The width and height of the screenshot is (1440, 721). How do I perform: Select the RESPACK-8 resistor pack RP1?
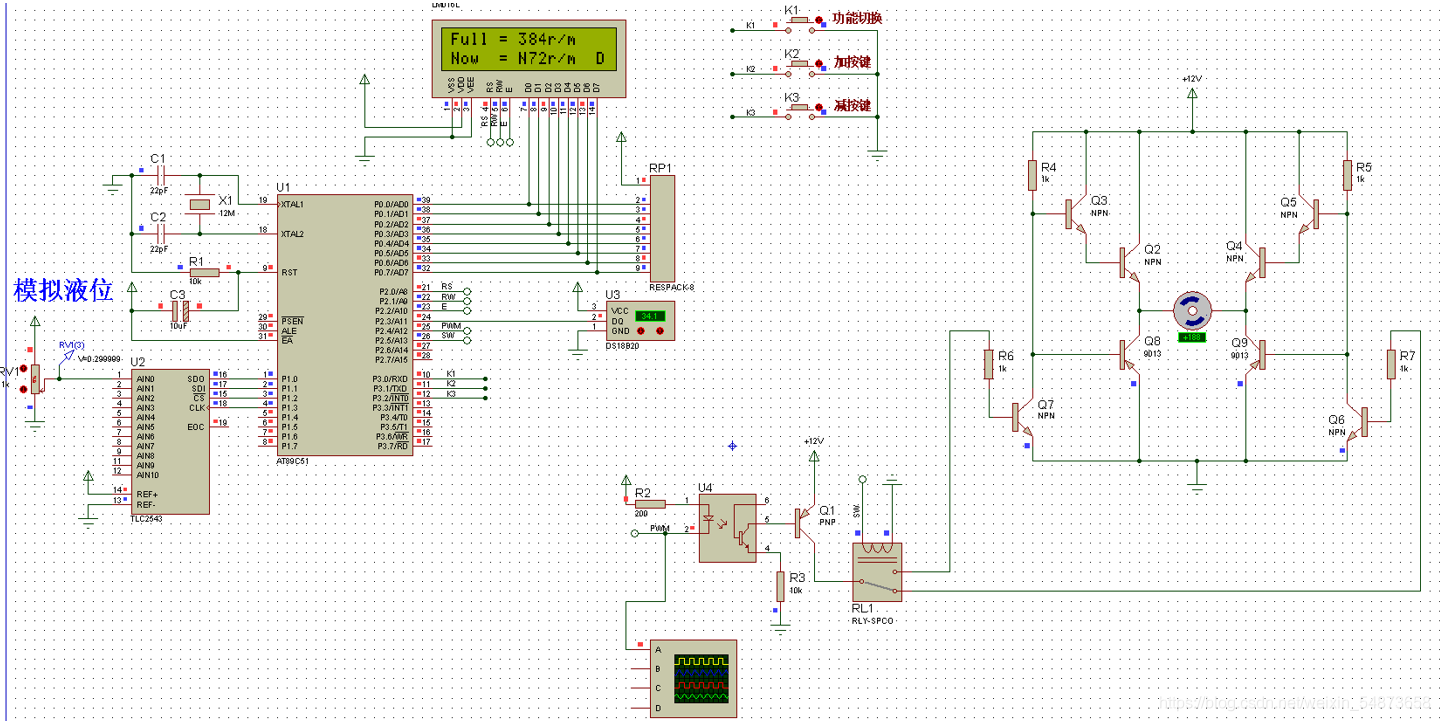tap(662, 229)
